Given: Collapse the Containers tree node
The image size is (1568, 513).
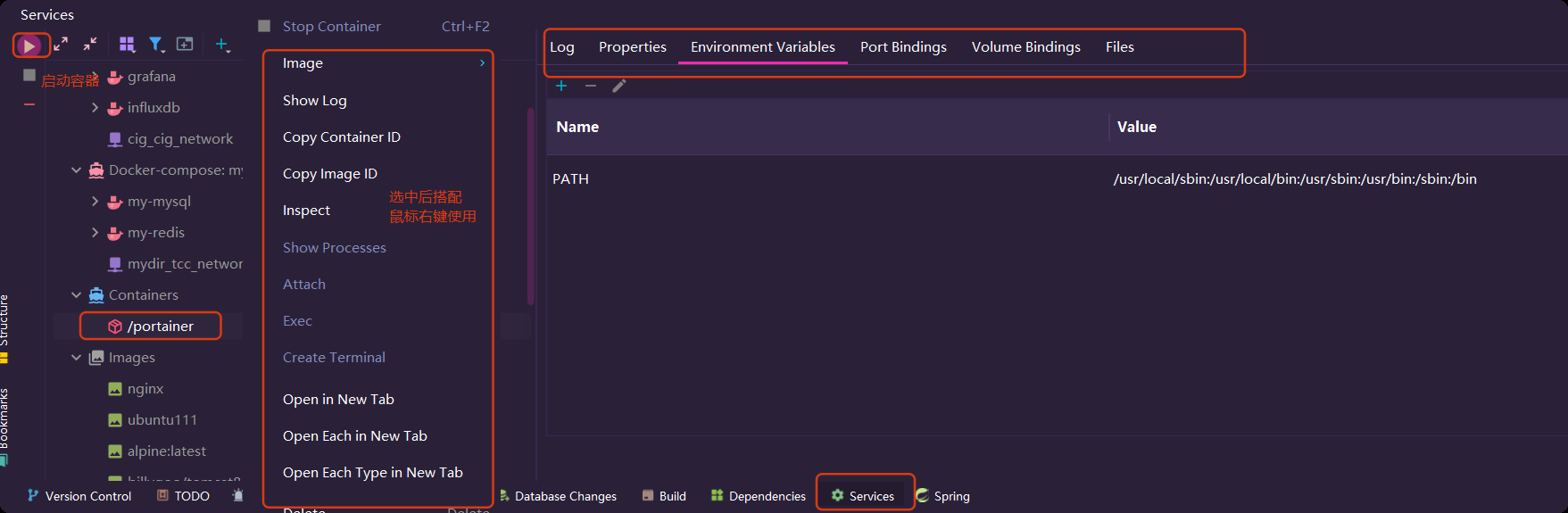Looking at the screenshot, I should [77, 295].
